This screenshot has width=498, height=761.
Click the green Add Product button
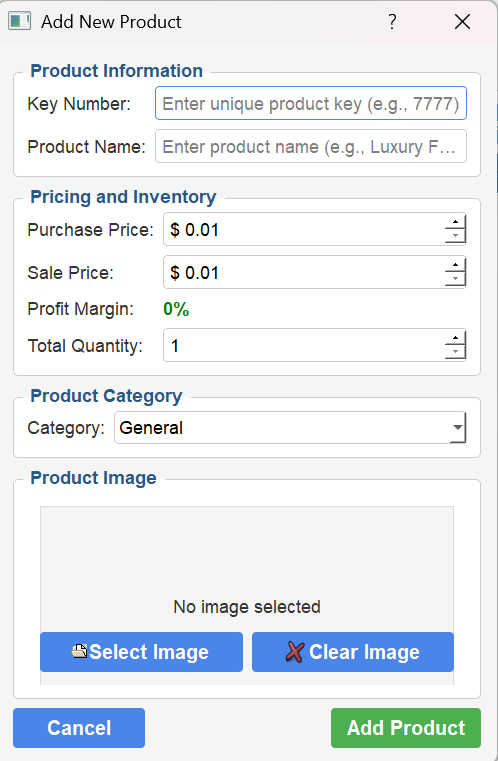[x=406, y=728]
